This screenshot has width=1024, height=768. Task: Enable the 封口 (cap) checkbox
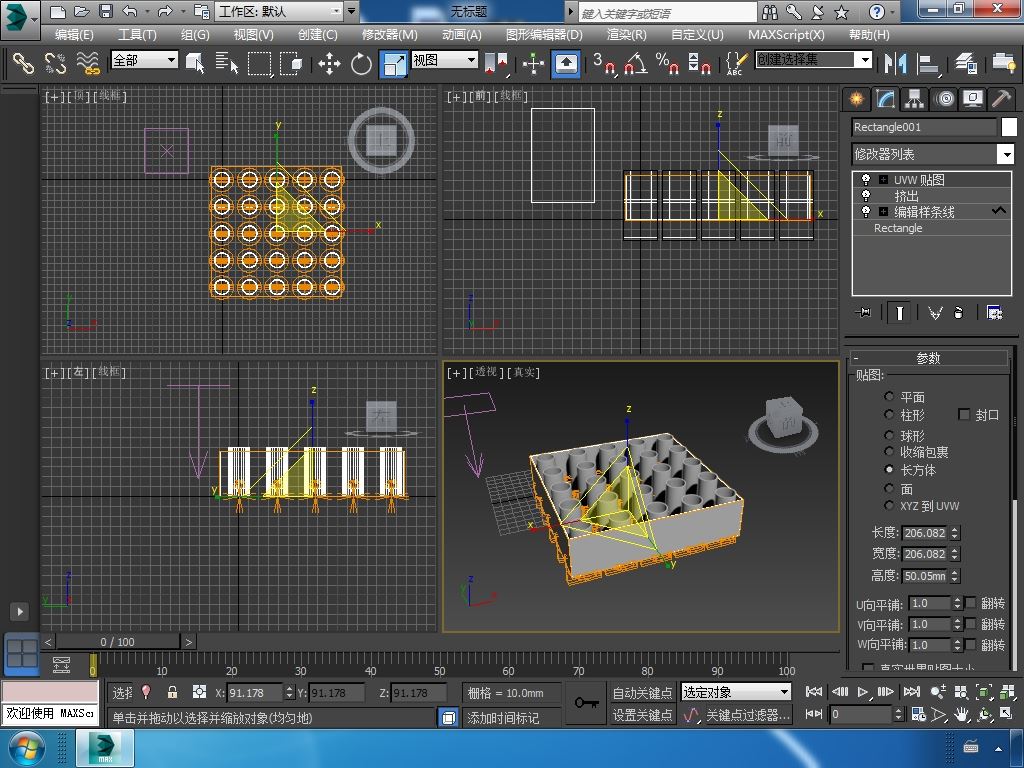coord(964,414)
